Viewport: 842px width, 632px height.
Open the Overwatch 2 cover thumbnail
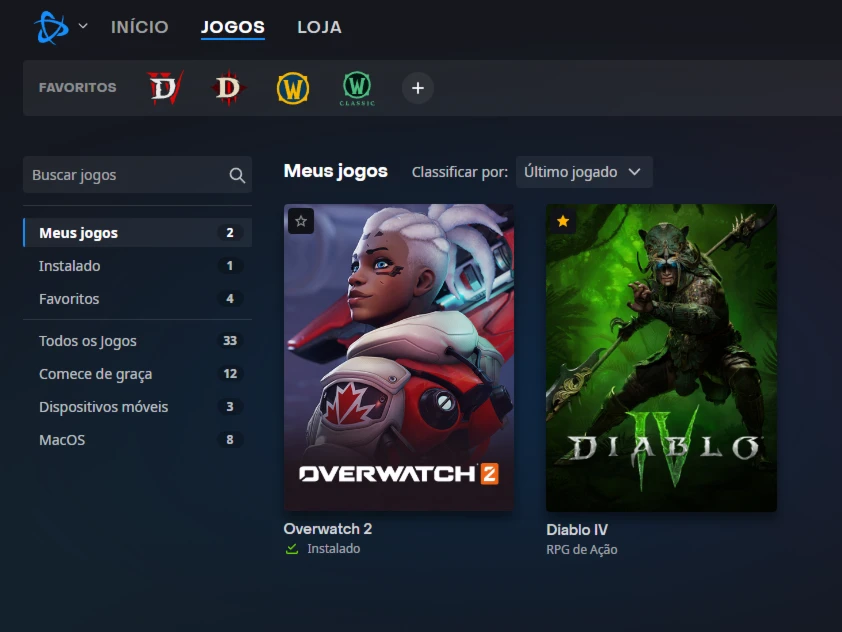(x=398, y=357)
